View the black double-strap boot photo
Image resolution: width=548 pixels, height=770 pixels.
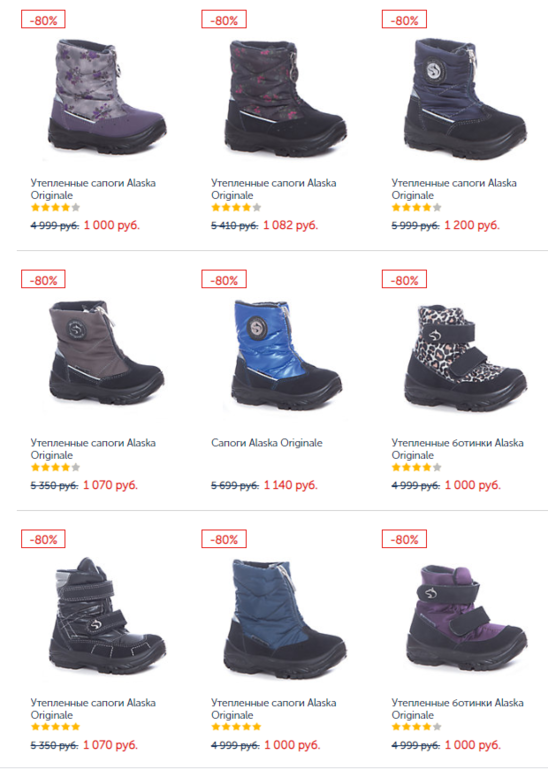[107, 615]
